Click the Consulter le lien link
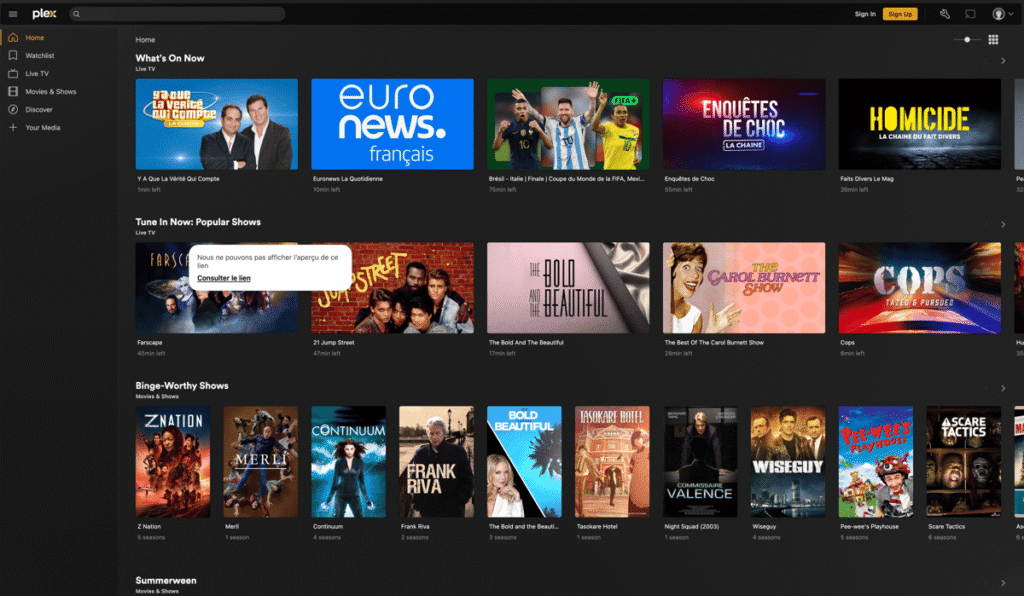The height and width of the screenshot is (596, 1024). (x=224, y=278)
